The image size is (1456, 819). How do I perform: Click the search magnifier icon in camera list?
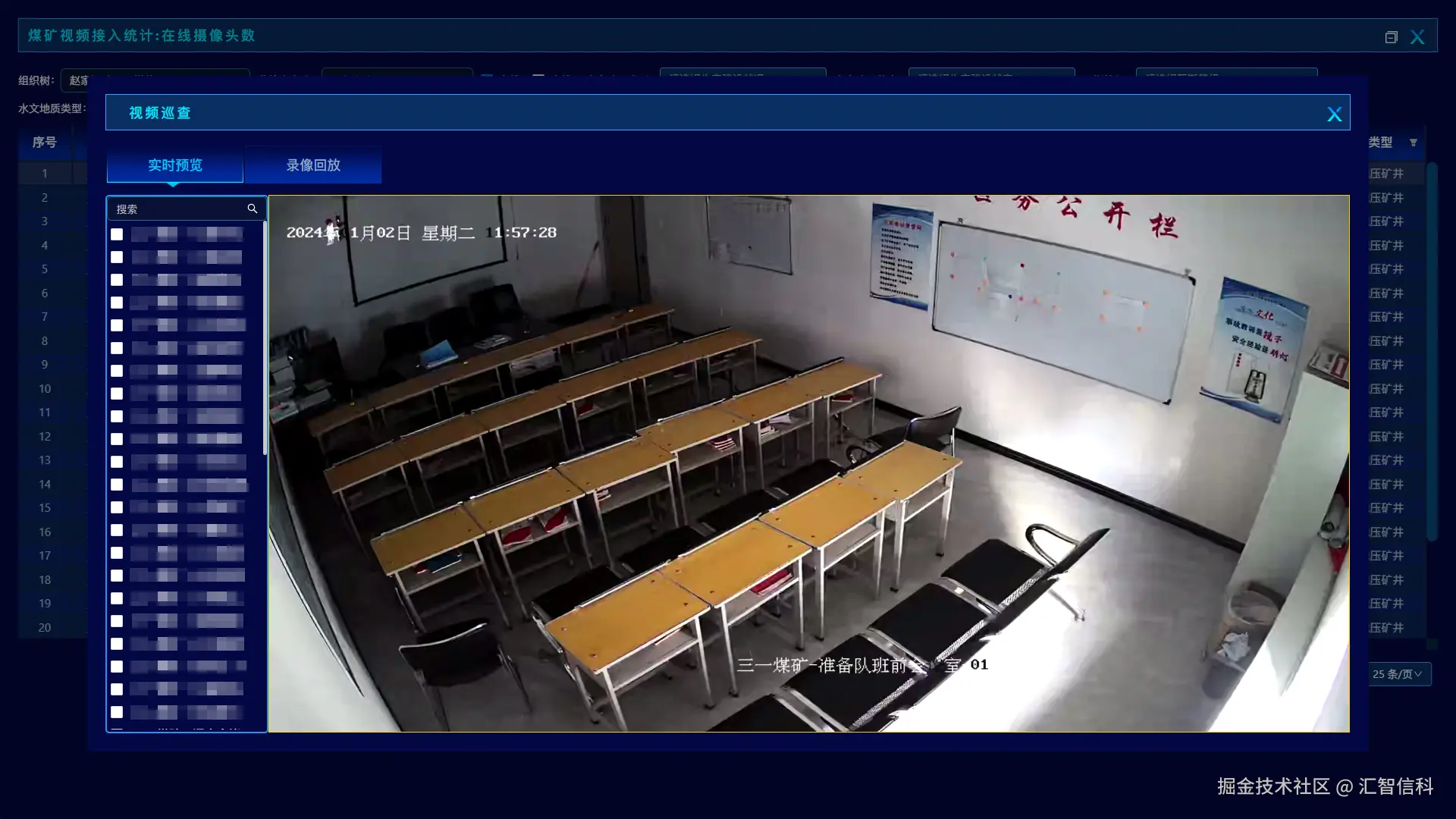(x=253, y=209)
